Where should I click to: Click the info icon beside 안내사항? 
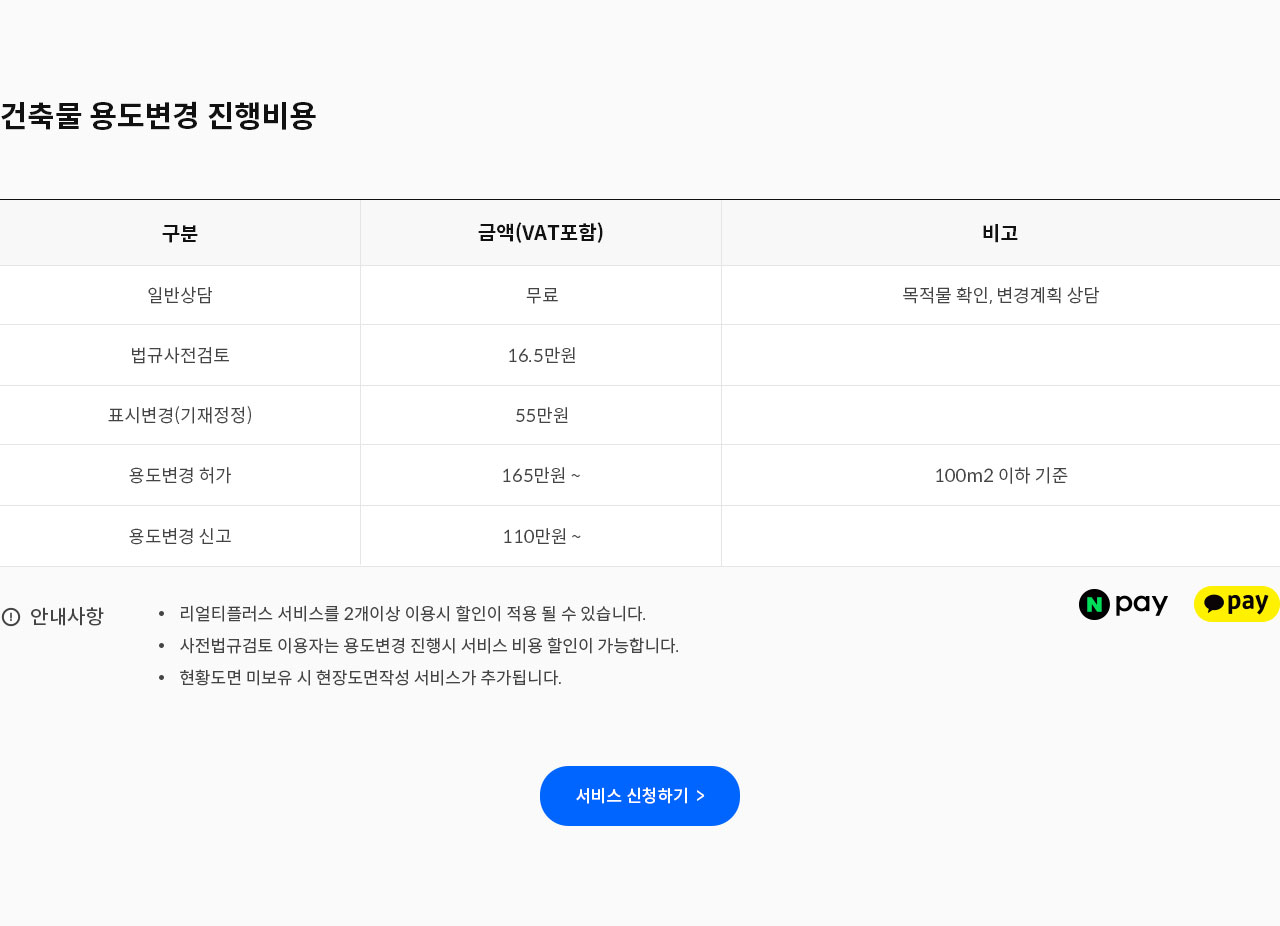11,617
